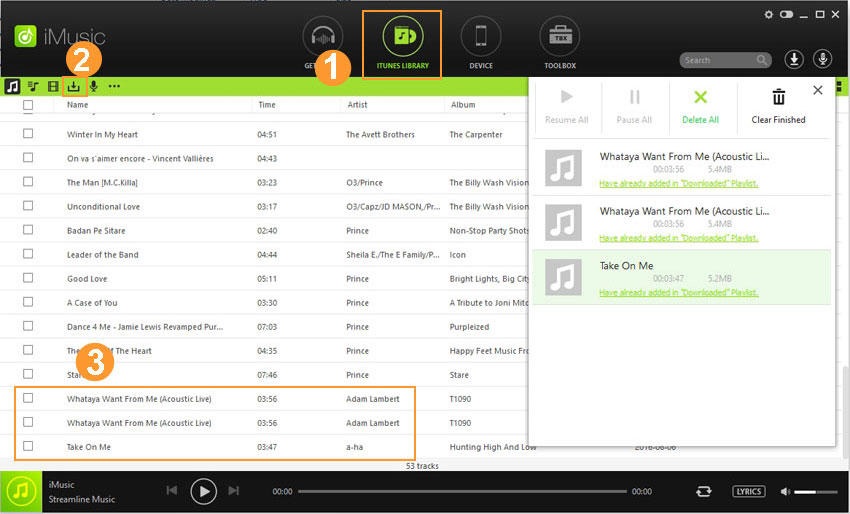
Task: Click the search magnifier icon
Action: 762,60
